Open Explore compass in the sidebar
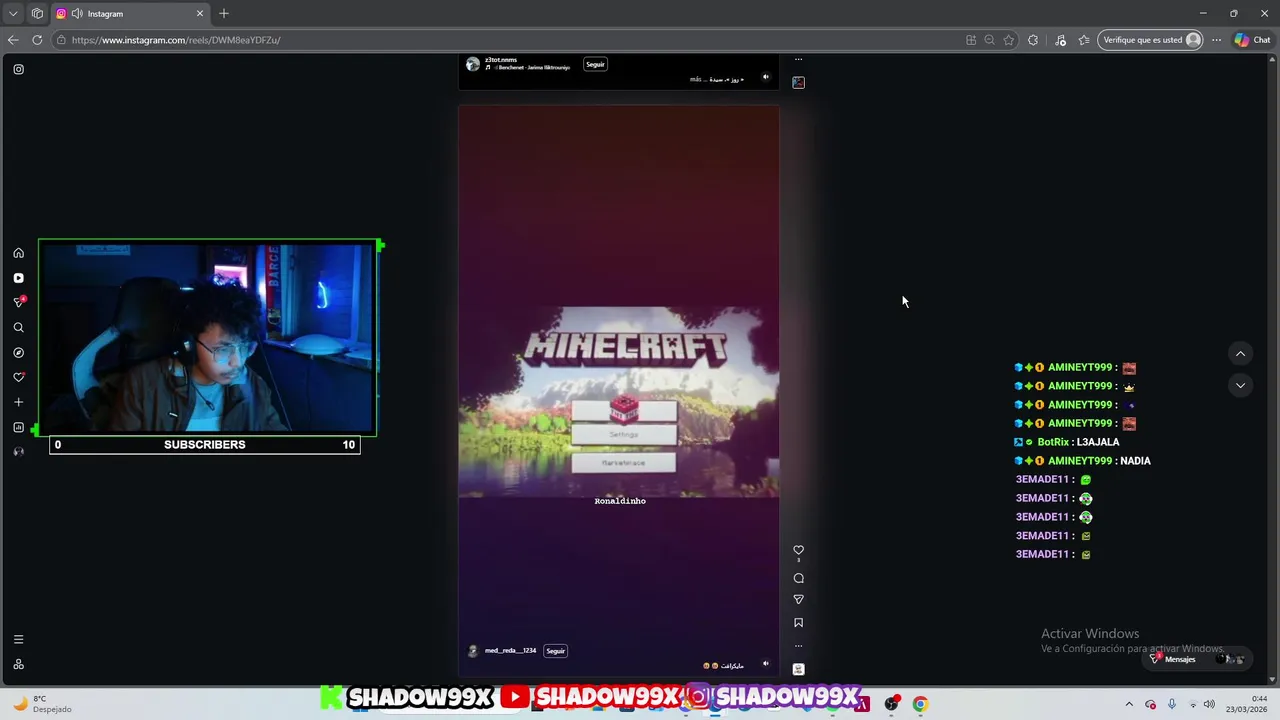1280x720 pixels. point(18,352)
